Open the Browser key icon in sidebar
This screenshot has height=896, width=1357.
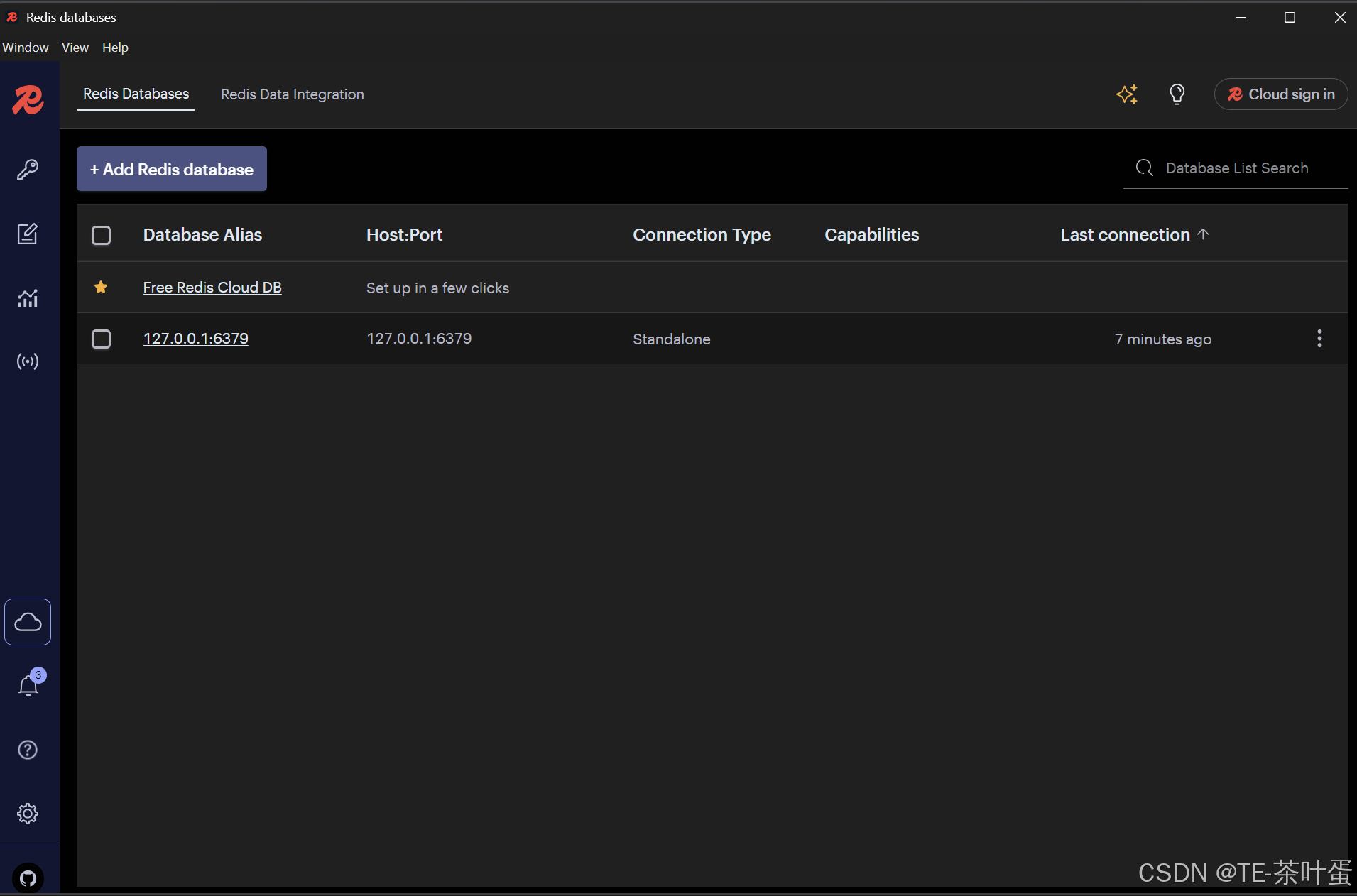point(28,169)
